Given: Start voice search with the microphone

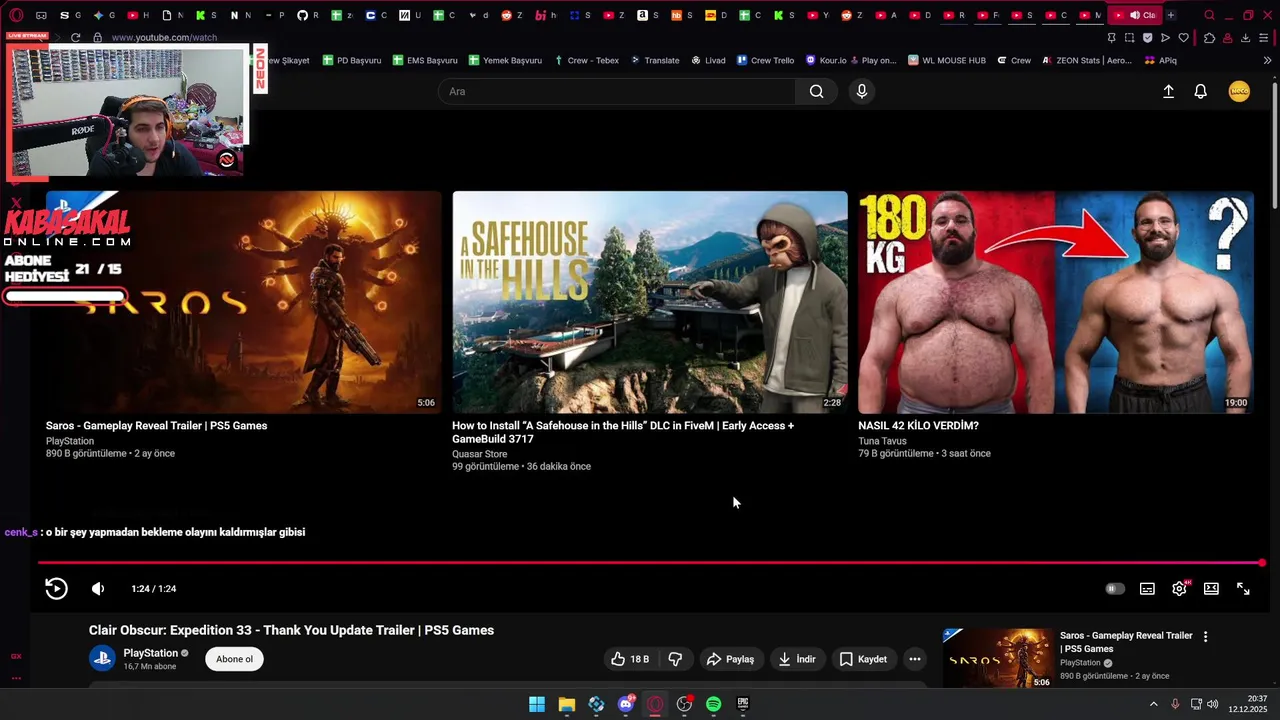Looking at the screenshot, I should 862,91.
